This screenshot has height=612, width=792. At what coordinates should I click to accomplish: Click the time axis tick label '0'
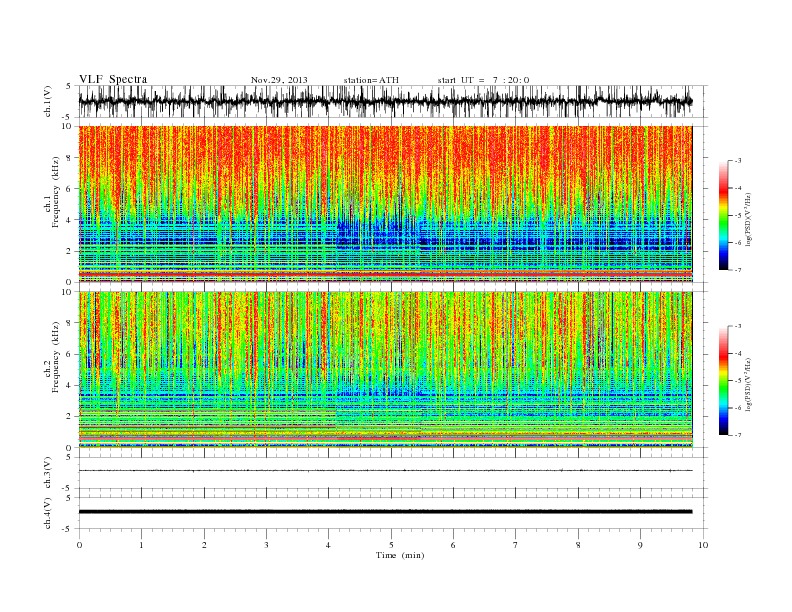coord(79,545)
